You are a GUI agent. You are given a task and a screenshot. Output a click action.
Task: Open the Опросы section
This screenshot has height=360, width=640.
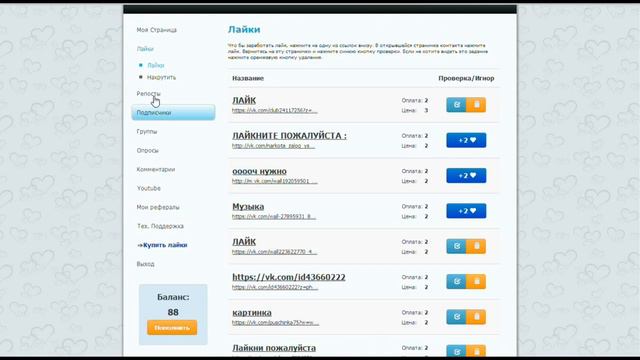point(147,151)
